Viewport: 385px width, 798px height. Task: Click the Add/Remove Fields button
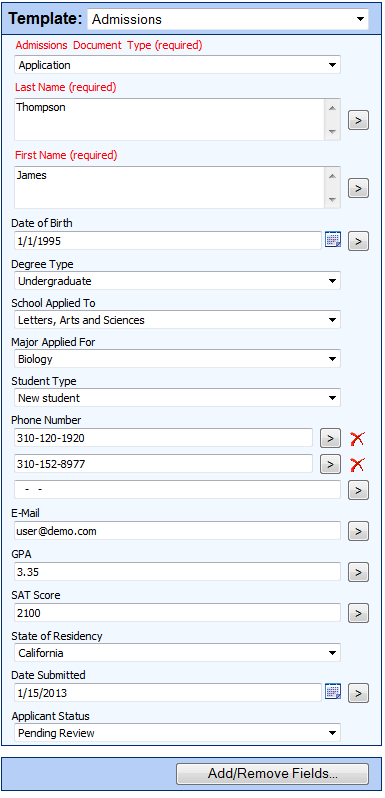point(272,774)
